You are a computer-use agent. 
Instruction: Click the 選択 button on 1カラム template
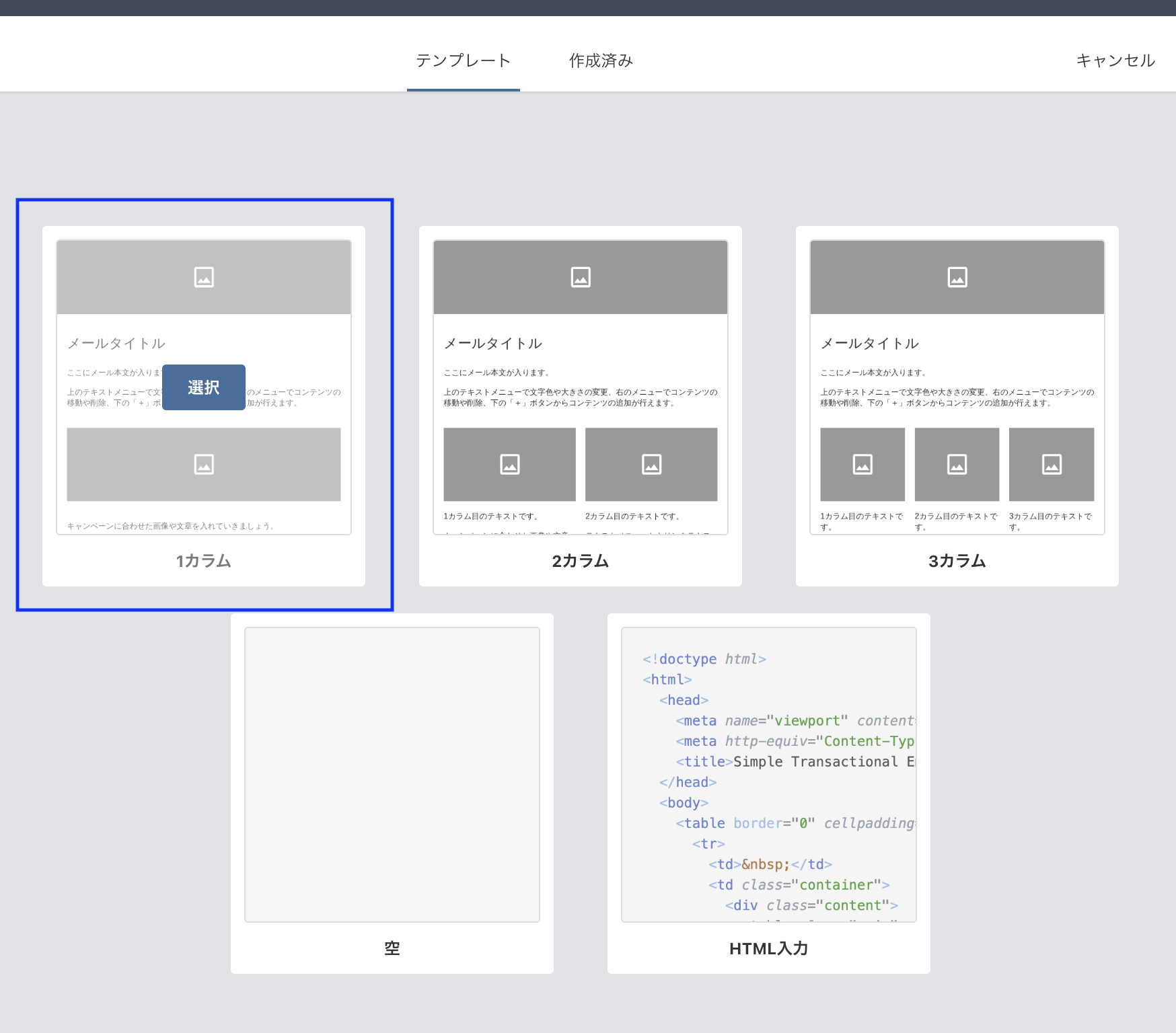(203, 387)
